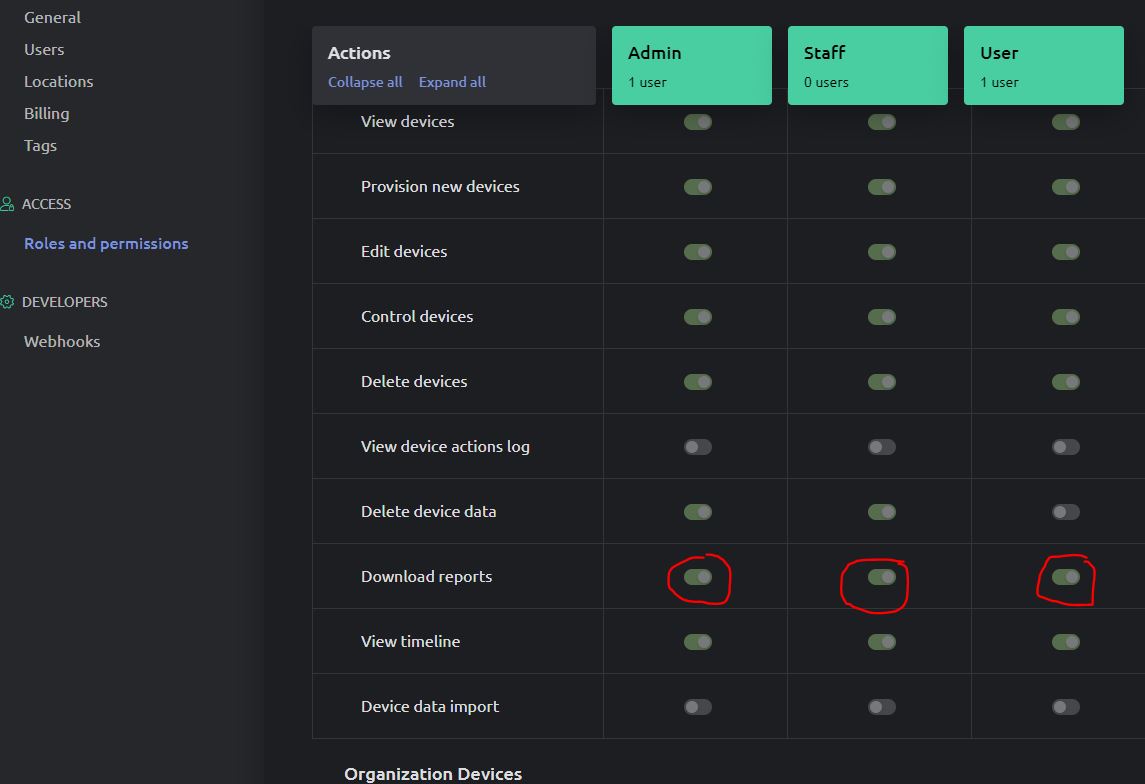Screen dimensions: 1145x784
Task: Enable View device actions log for Admin
Action: pyautogui.click(x=698, y=447)
